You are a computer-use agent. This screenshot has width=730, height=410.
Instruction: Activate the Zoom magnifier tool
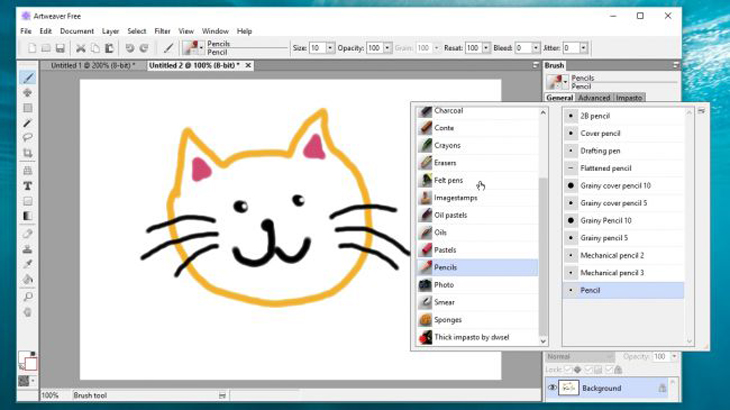pyautogui.click(x=27, y=296)
